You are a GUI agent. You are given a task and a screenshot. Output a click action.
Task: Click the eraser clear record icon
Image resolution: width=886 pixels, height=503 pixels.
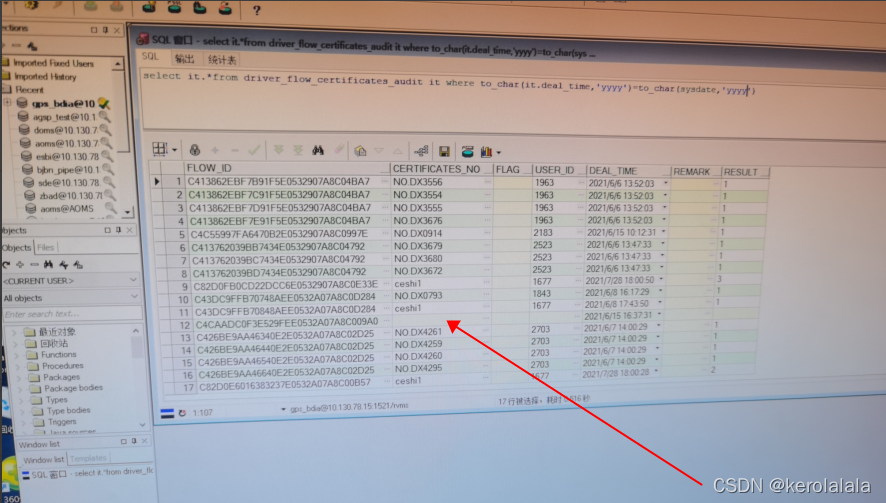point(339,150)
